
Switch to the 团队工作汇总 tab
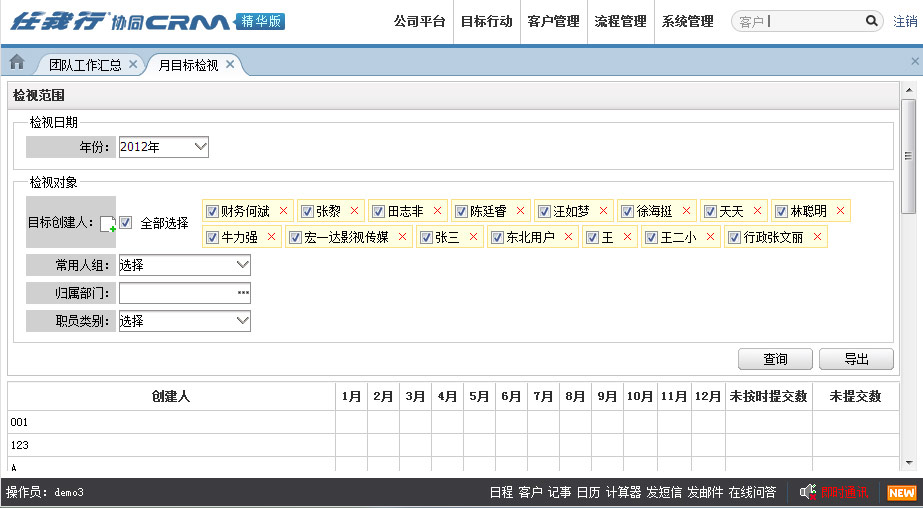click(85, 65)
